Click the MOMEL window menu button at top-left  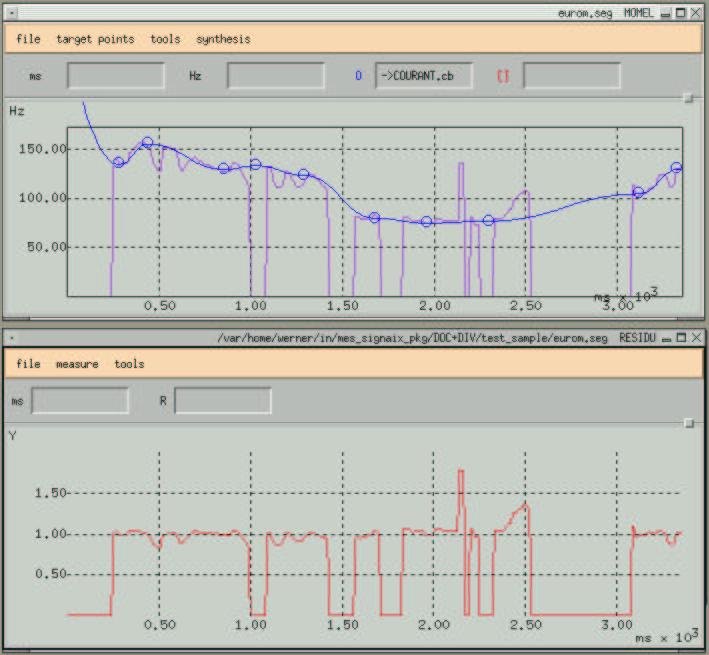pos(11,13)
